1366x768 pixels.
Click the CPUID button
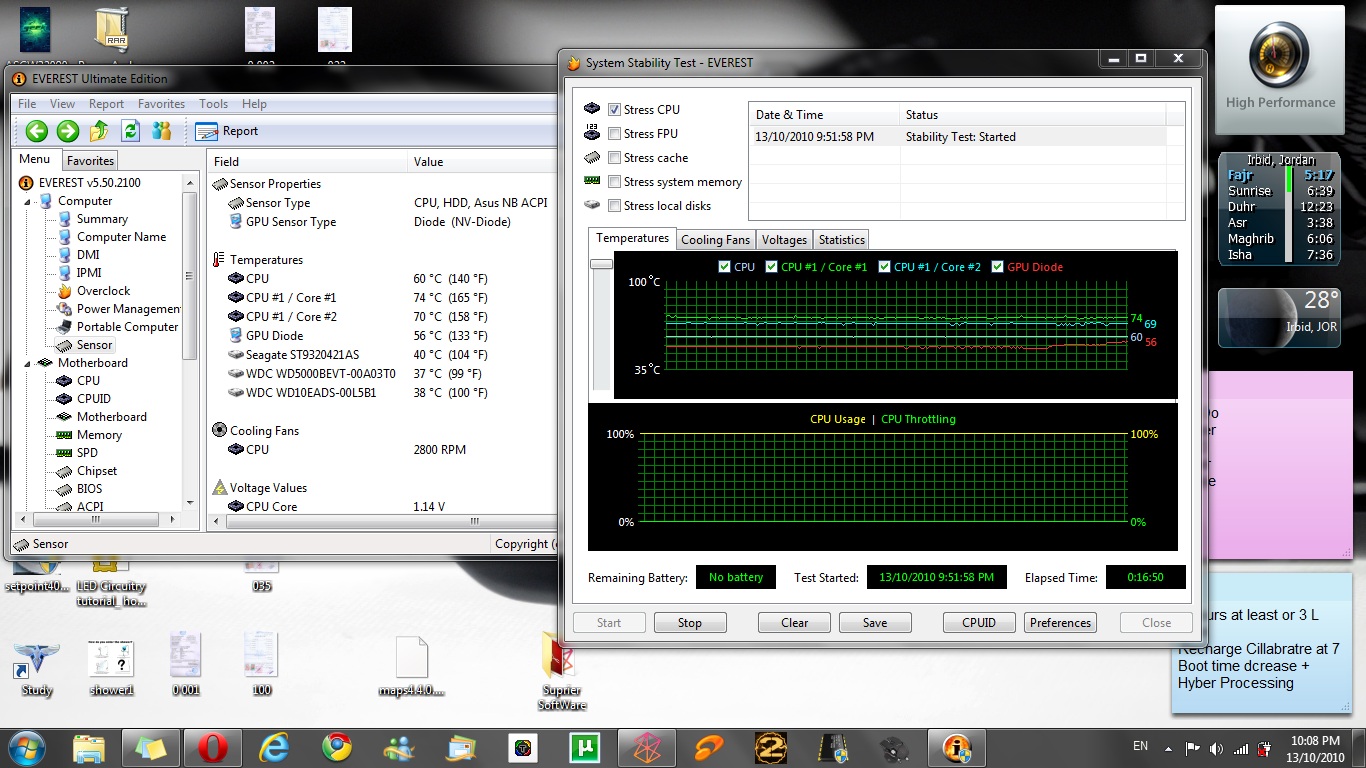[x=979, y=622]
